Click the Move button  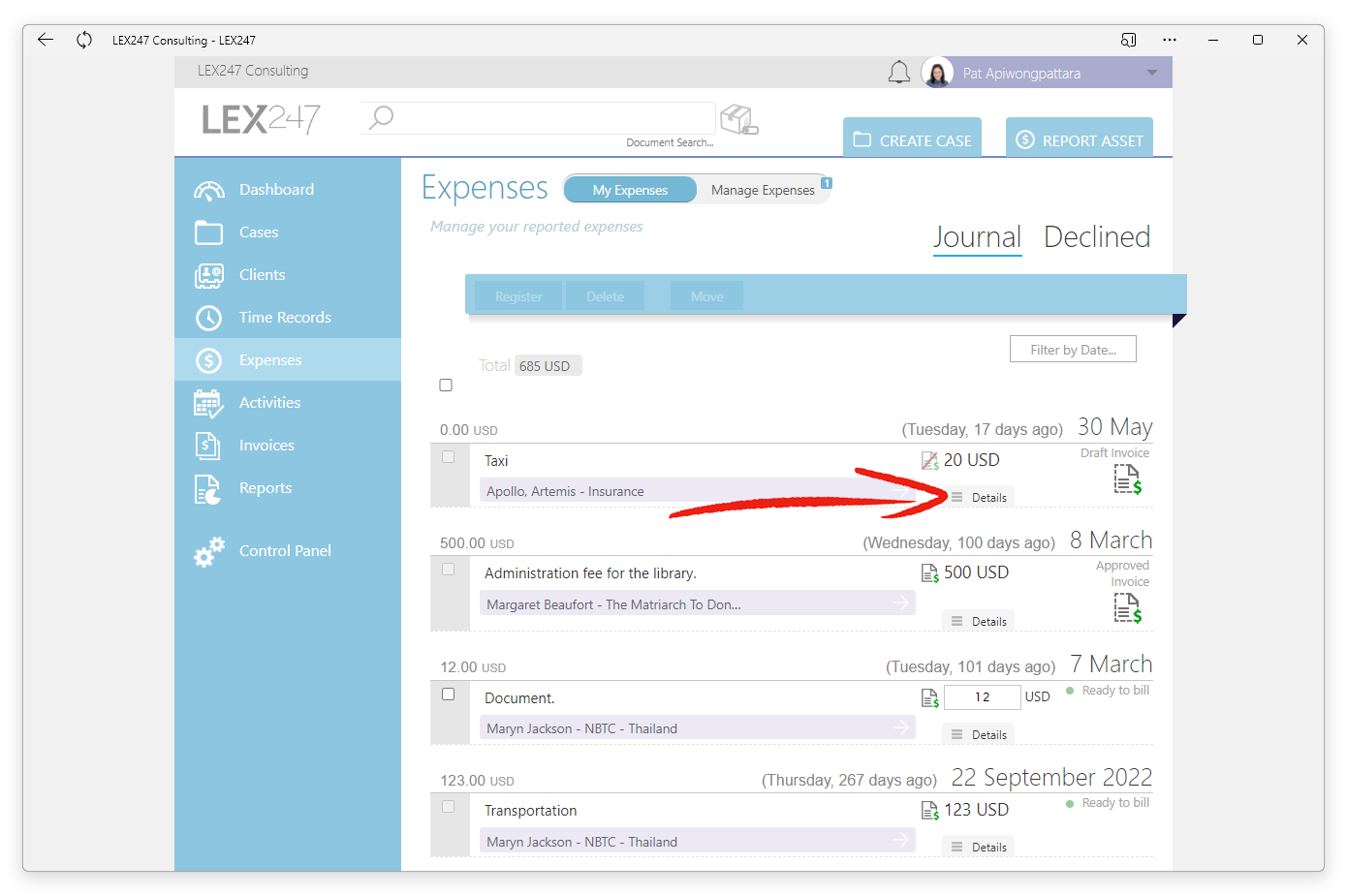pyautogui.click(x=706, y=296)
